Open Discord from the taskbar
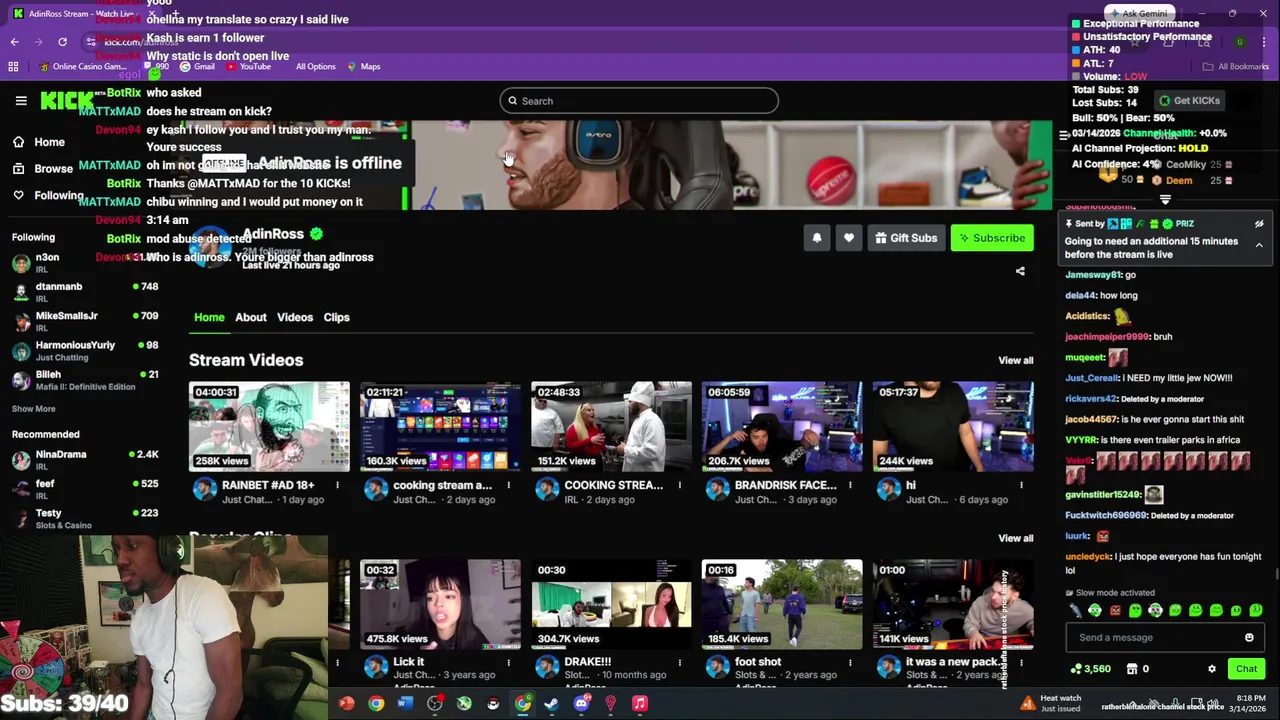This screenshot has width=1280, height=720. coord(581,704)
